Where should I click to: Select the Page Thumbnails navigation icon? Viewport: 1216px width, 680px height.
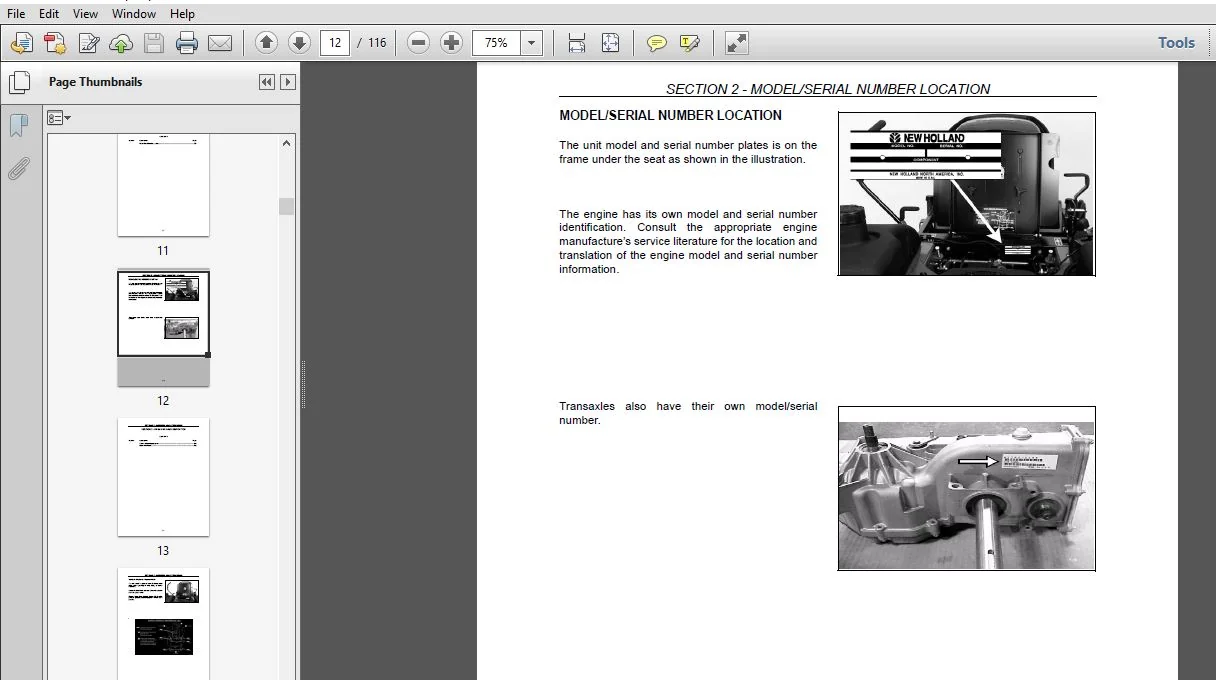pos(19,82)
